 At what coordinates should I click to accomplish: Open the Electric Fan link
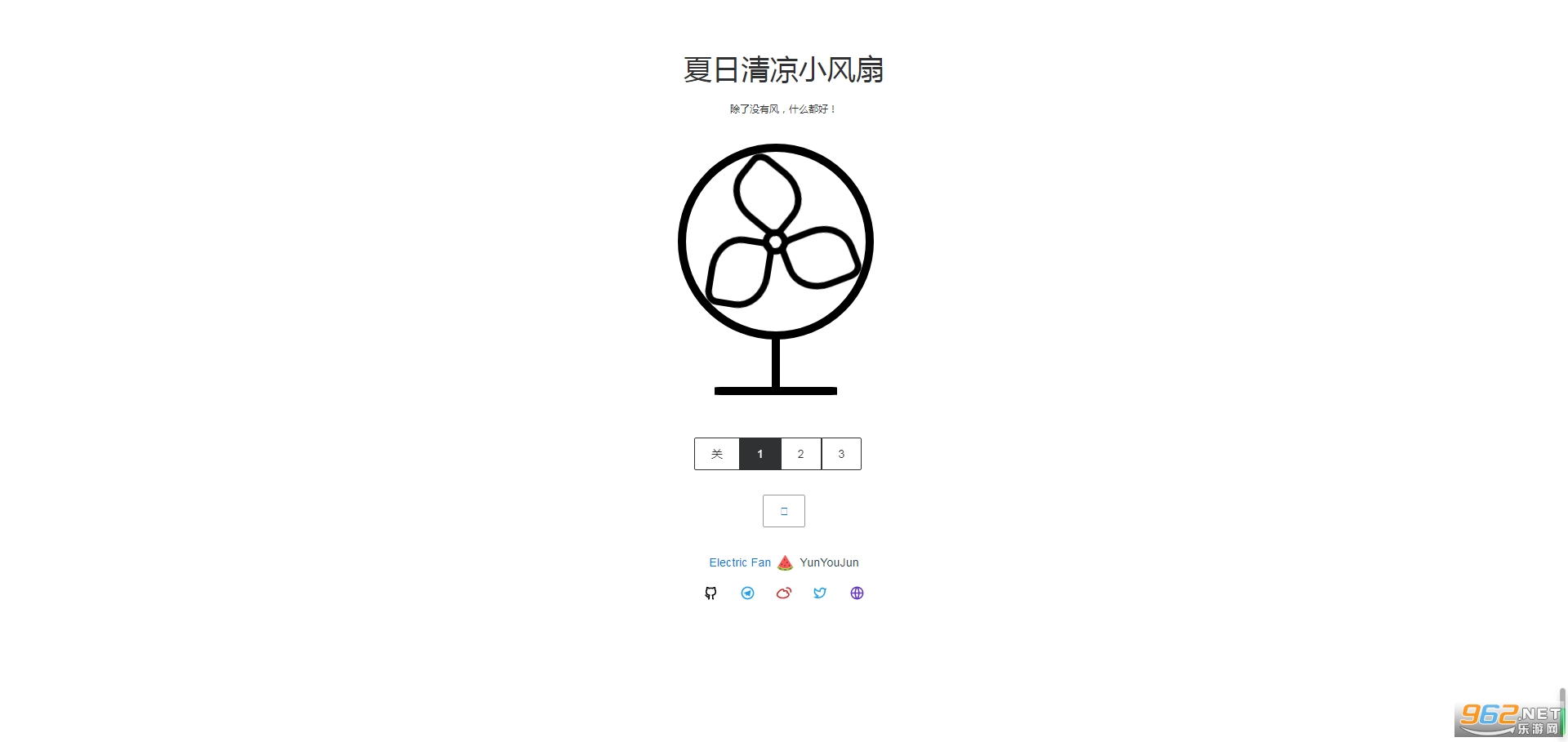pos(740,562)
